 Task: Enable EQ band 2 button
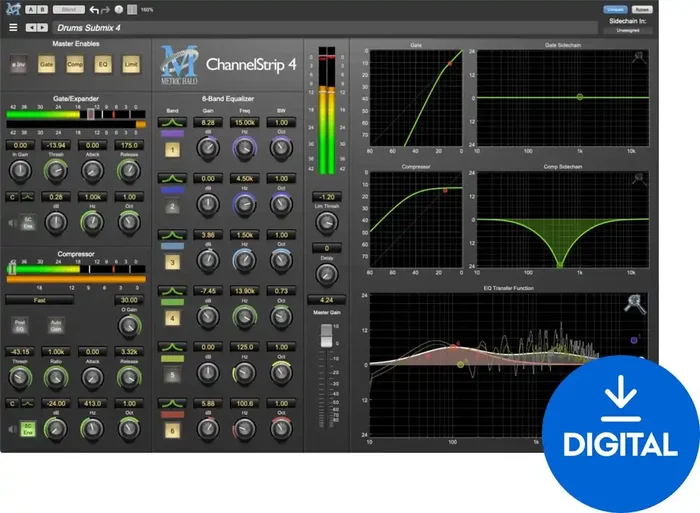(x=172, y=206)
